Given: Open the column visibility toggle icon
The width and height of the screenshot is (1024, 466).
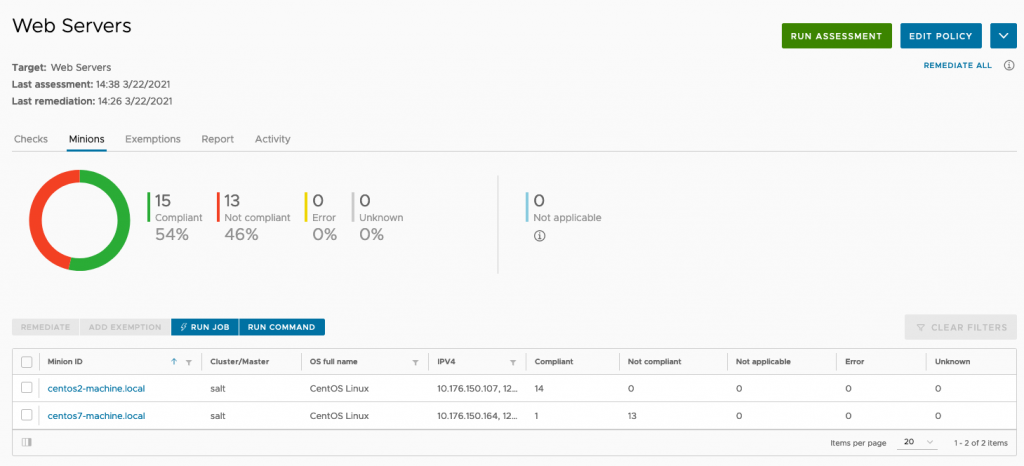Looking at the screenshot, I should (27, 442).
